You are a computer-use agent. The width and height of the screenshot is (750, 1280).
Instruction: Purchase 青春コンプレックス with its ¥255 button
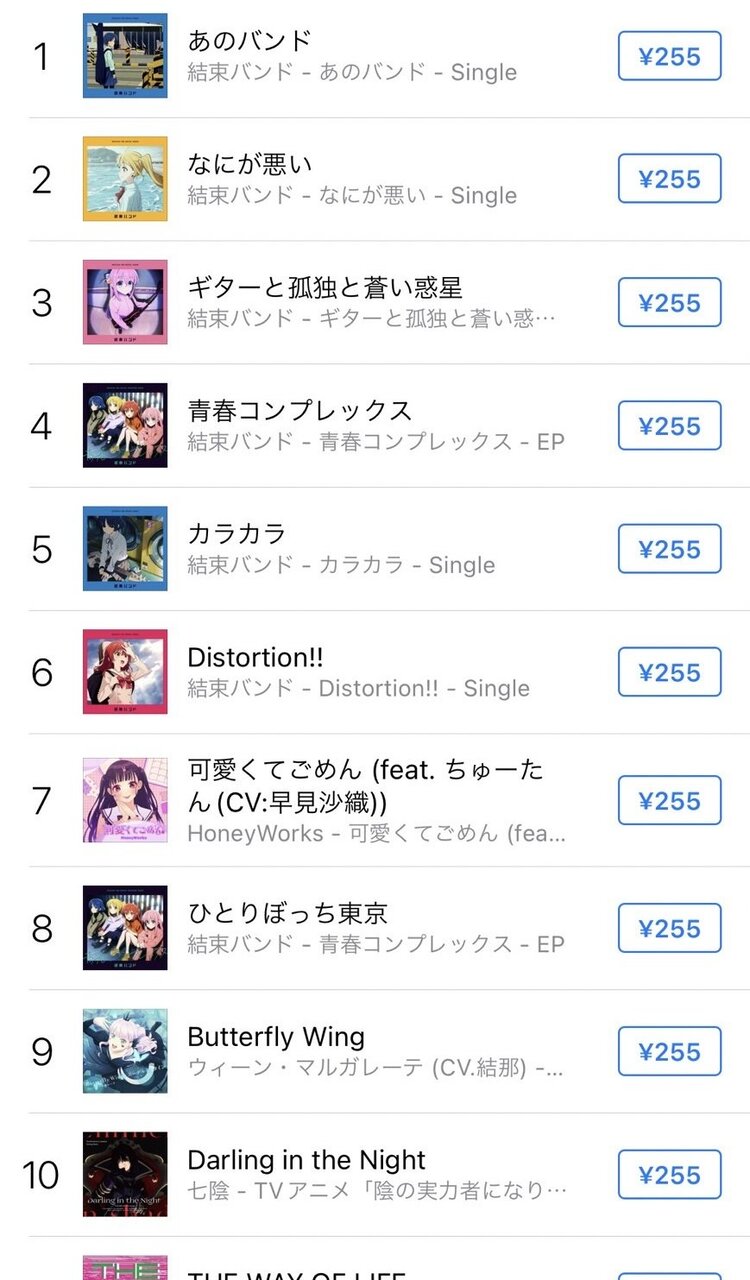[669, 426]
